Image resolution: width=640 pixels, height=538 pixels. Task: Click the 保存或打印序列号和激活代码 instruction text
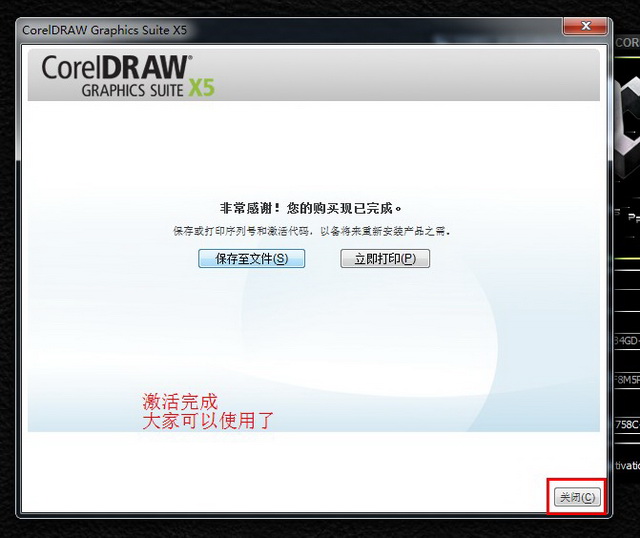click(311, 231)
